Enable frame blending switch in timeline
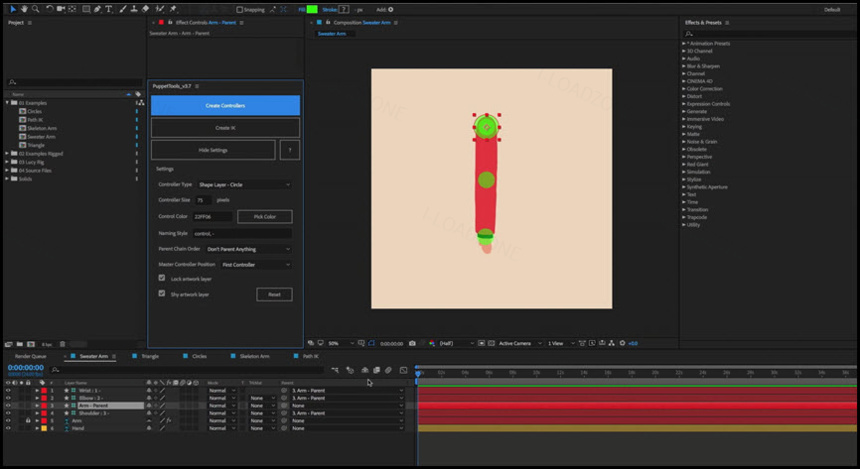This screenshot has height=469, width=860. point(377,370)
